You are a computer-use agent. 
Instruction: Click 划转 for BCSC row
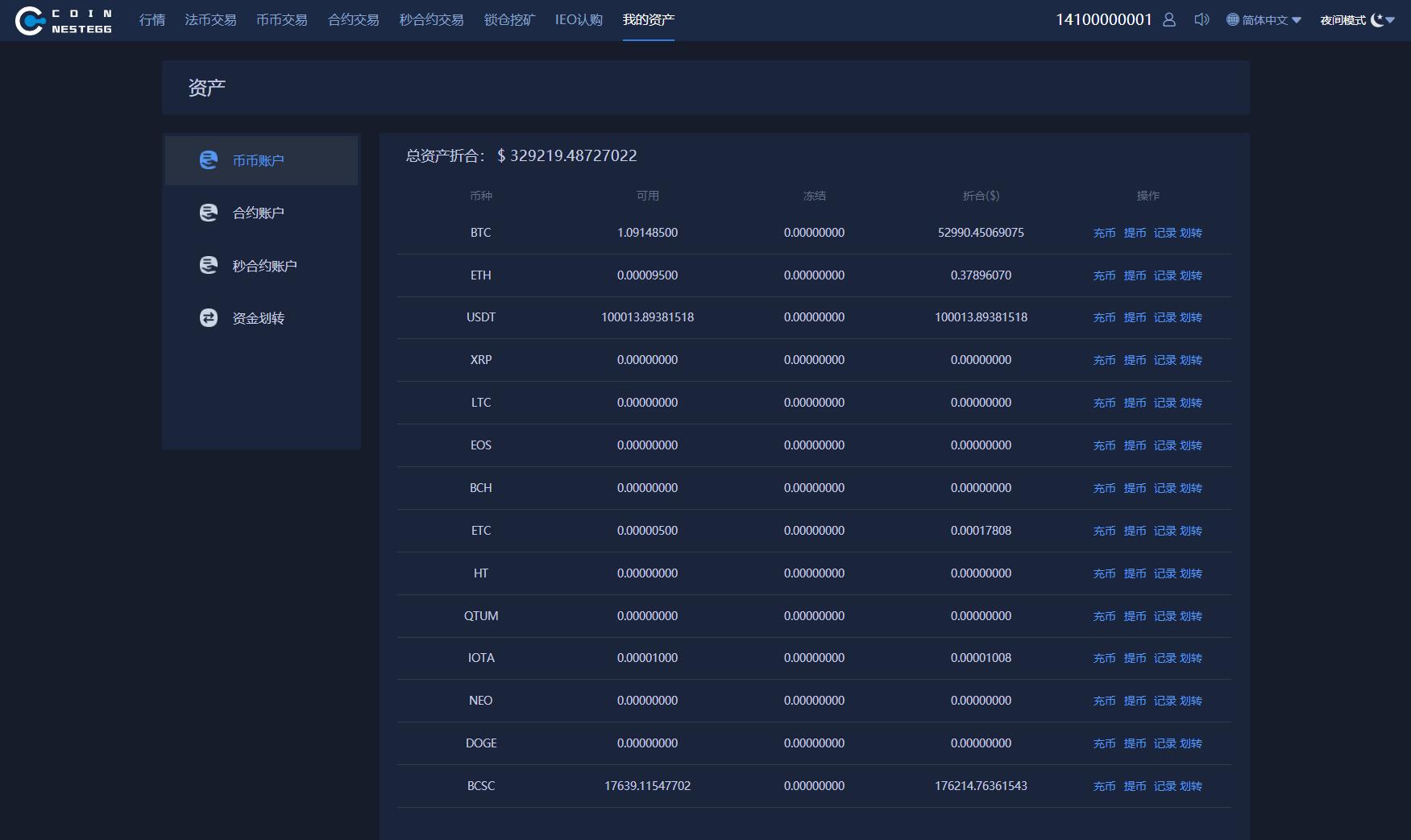coord(1191,786)
